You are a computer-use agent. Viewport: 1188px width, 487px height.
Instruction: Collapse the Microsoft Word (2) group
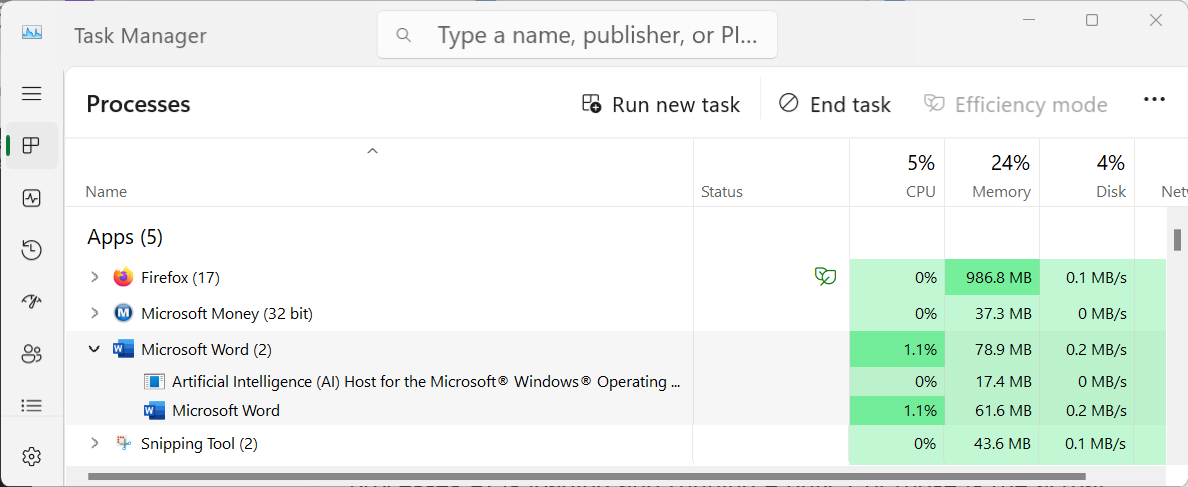95,349
